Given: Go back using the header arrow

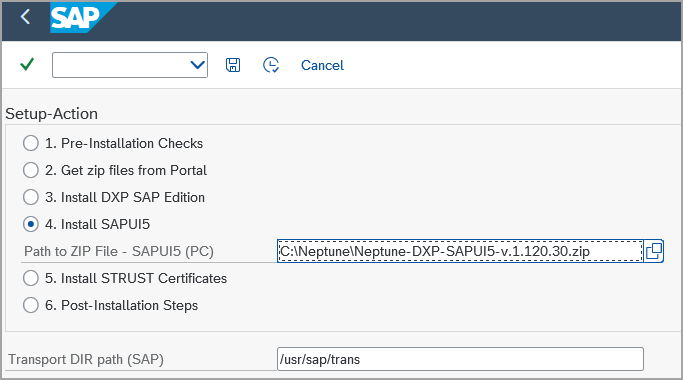Looking at the screenshot, I should 25,17.
